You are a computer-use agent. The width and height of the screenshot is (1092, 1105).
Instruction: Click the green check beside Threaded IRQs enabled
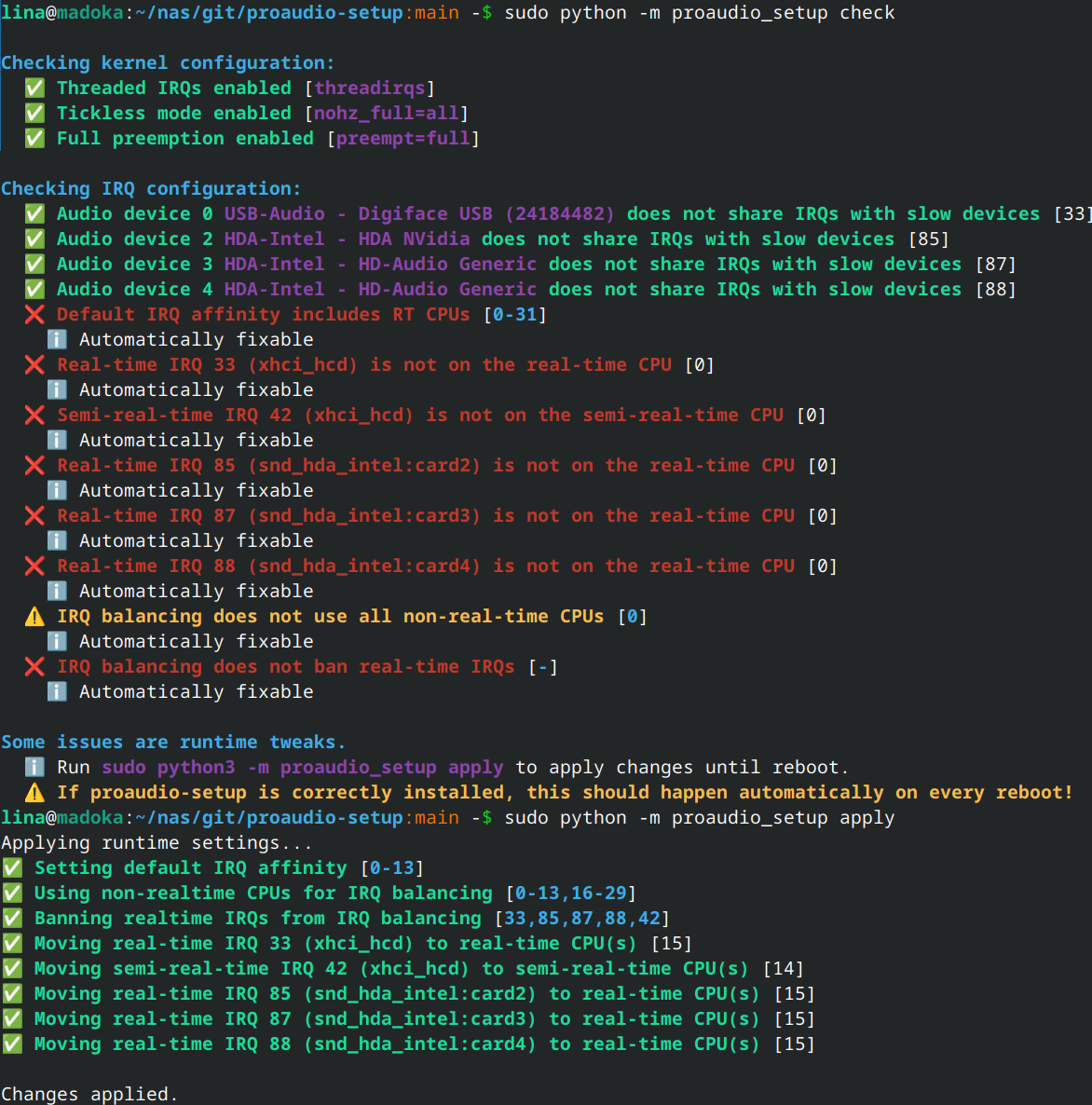(x=34, y=89)
